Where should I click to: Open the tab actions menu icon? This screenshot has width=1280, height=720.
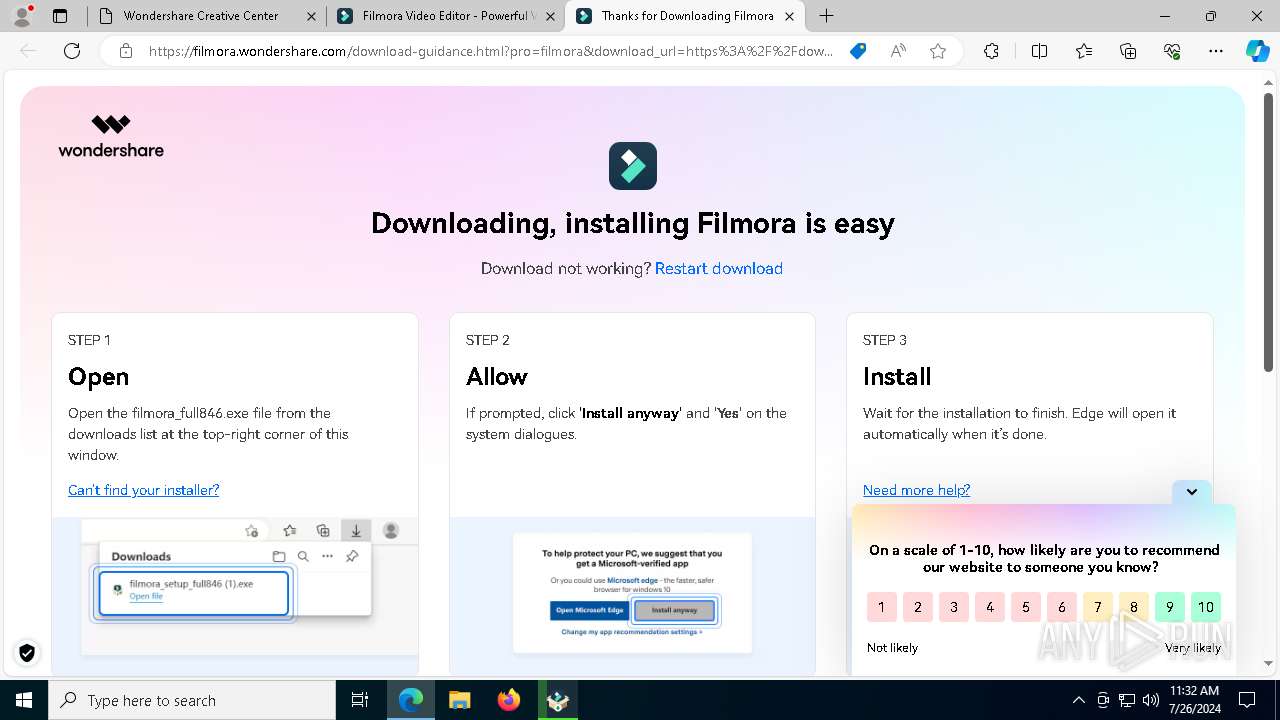(60, 16)
